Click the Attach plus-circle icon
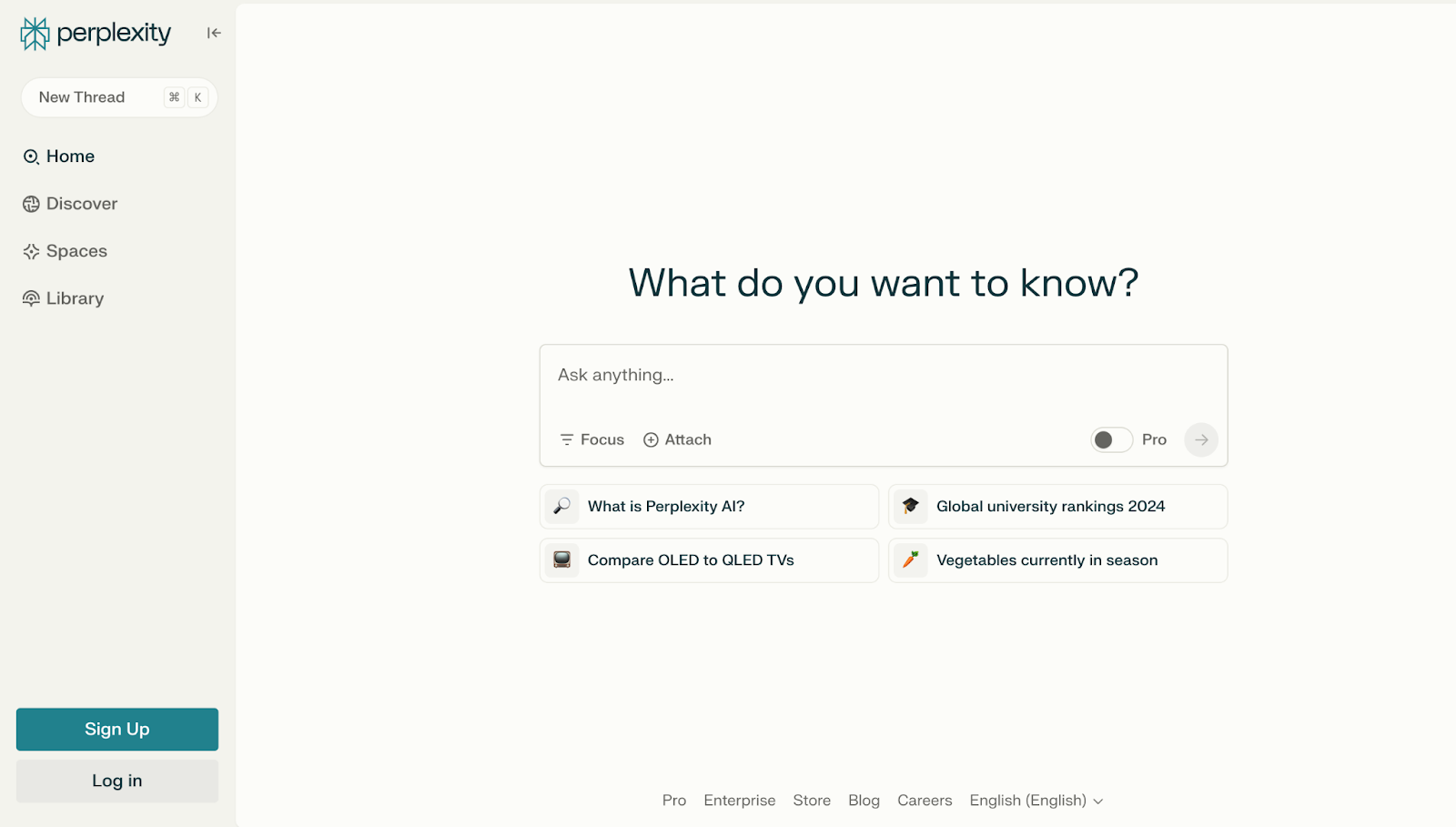The width and height of the screenshot is (1456, 827). pyautogui.click(x=651, y=439)
